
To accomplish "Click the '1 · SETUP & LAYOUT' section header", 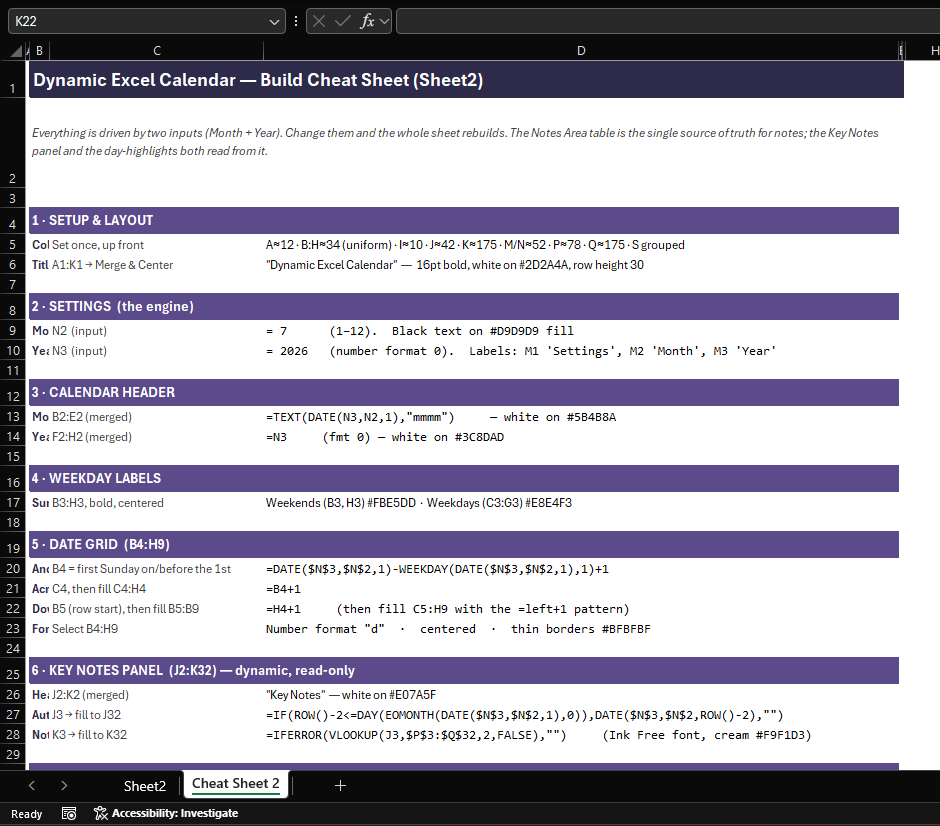I will point(464,221).
